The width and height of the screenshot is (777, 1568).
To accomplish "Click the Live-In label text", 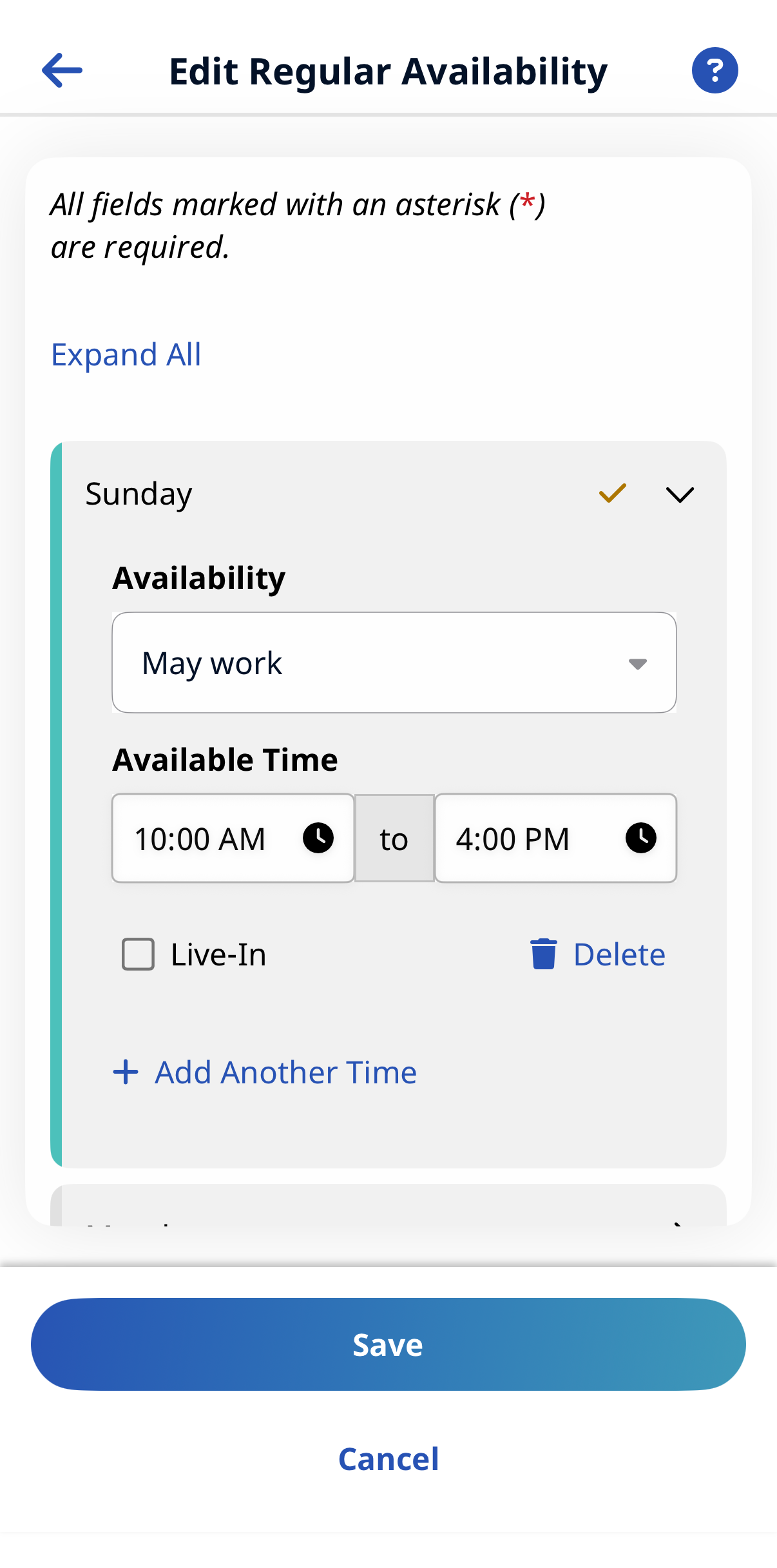I will [x=218, y=954].
